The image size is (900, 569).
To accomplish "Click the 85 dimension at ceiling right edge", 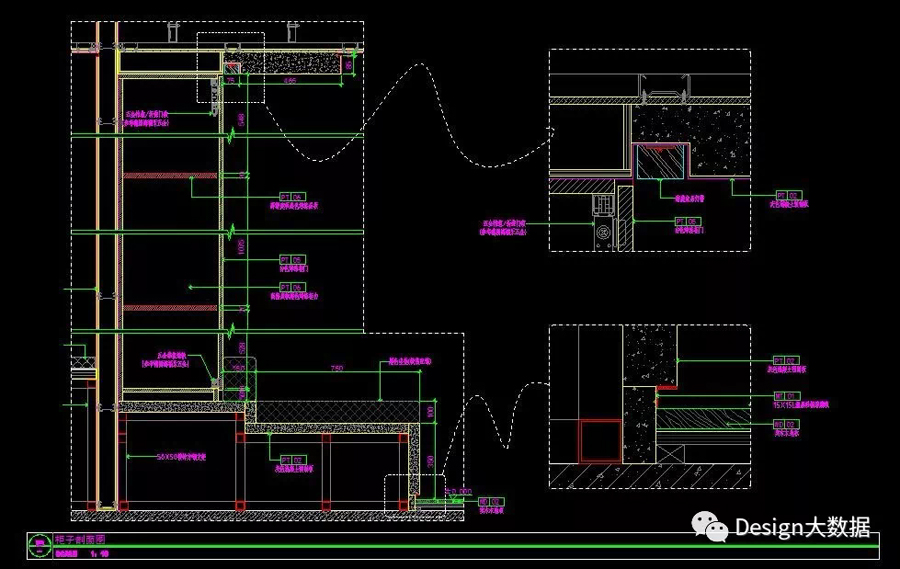I will tap(348, 64).
